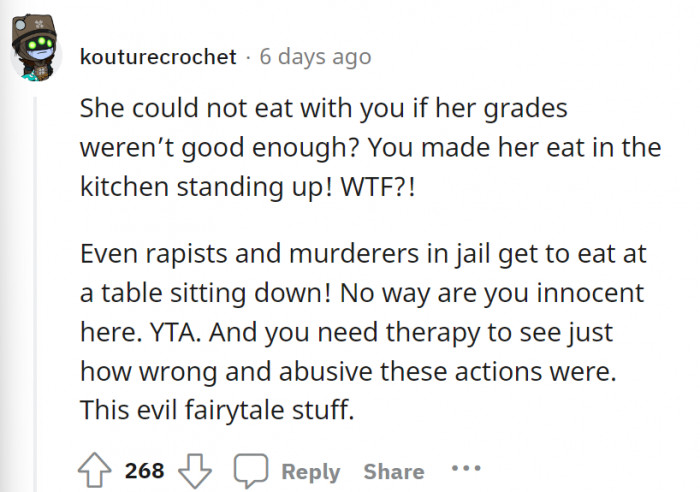
Task: Upvote the kouturecrochet comment
Action: tap(95, 470)
